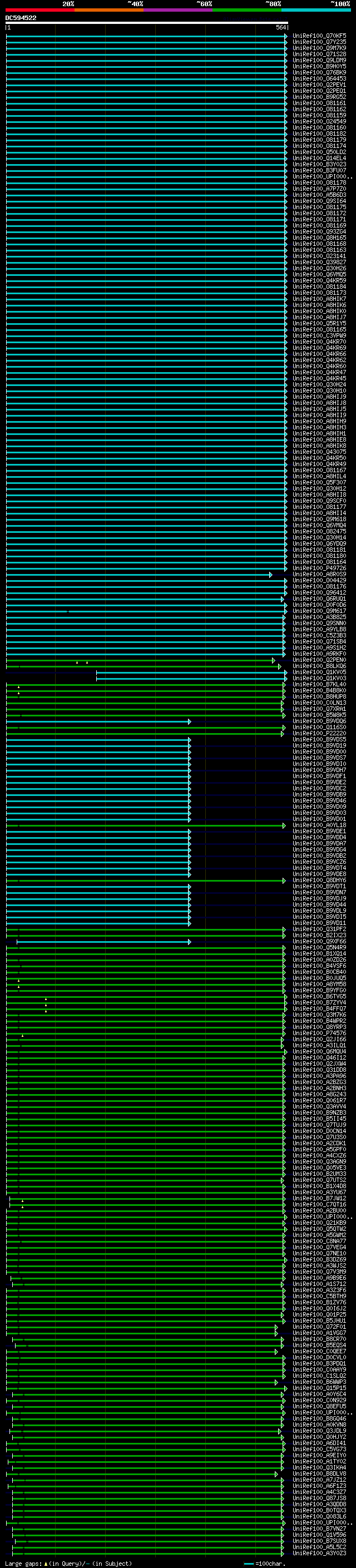Select hit label UniRef100_O64453
The width and height of the screenshot is (356, 1568).
pyautogui.click(x=319, y=78)
